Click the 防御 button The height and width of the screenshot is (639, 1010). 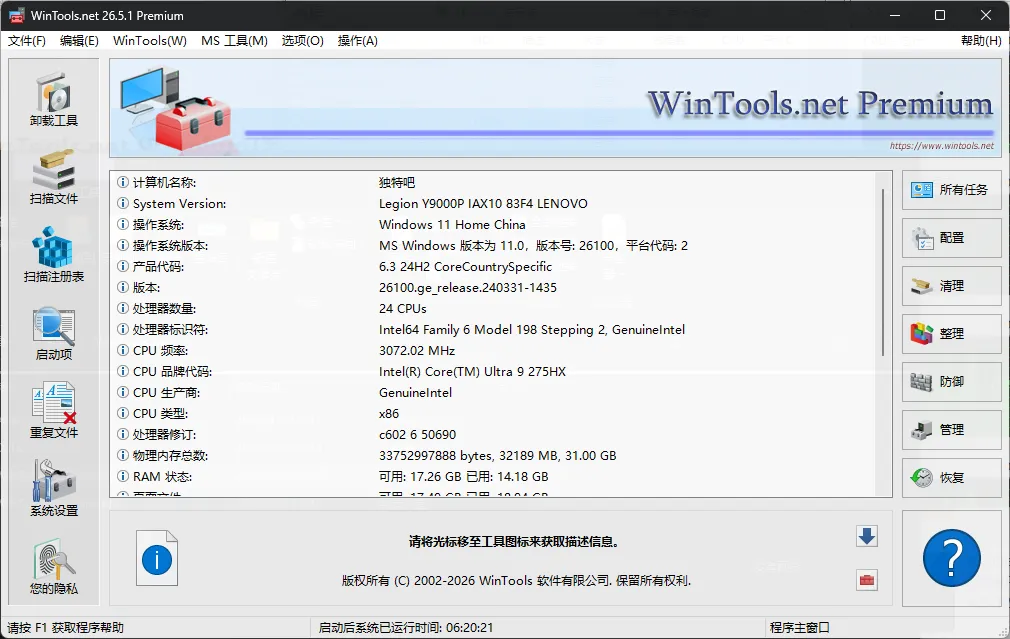point(951,381)
